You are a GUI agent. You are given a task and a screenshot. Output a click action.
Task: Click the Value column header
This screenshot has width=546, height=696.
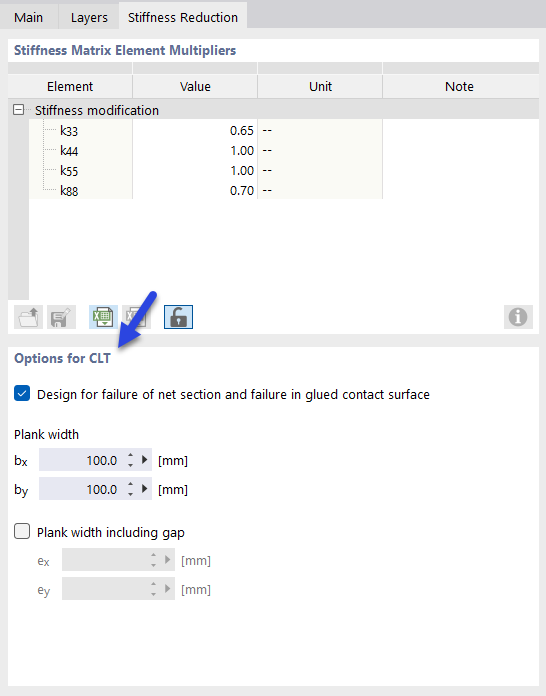point(195,86)
